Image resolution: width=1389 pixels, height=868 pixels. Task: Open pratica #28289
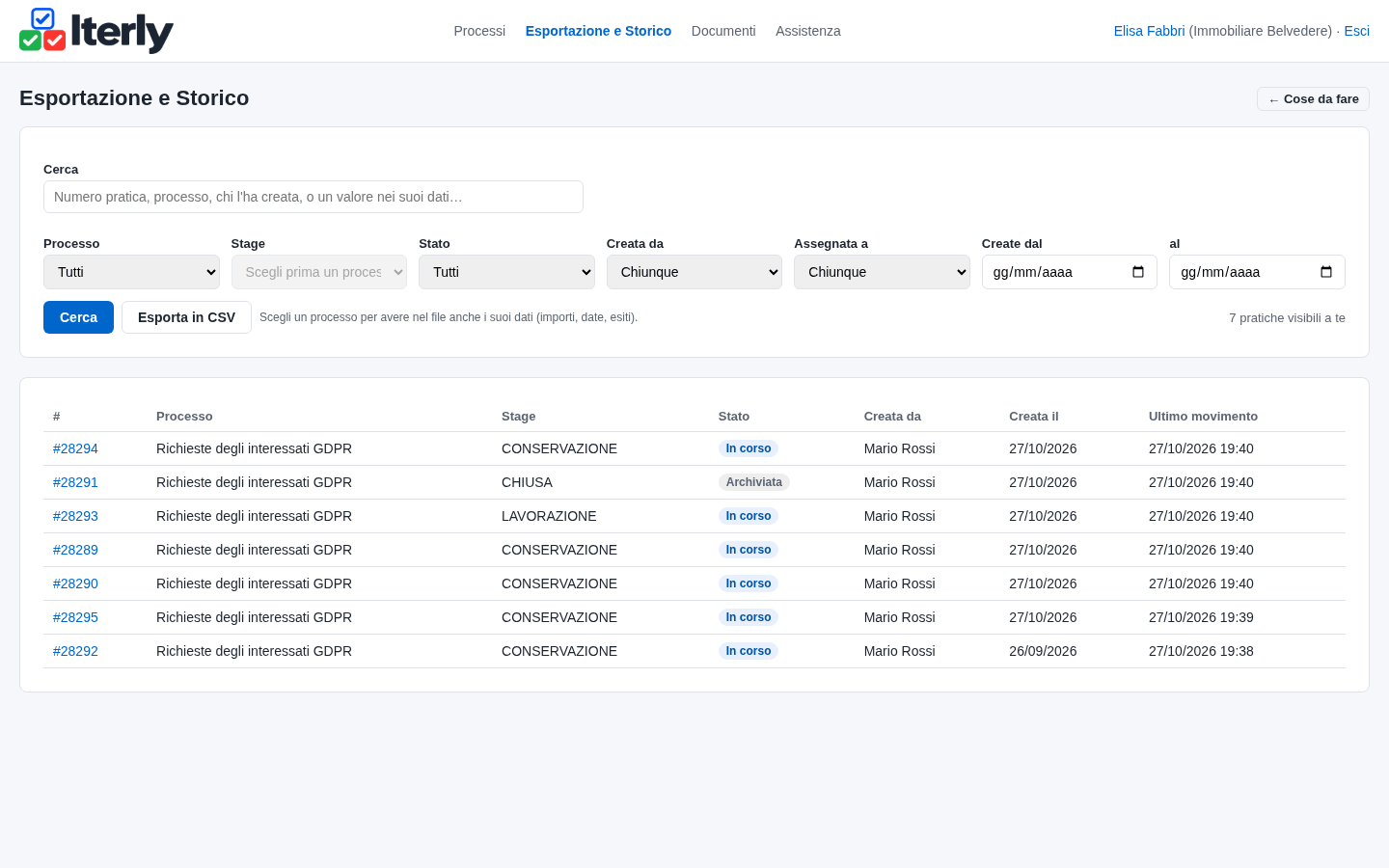[75, 550]
